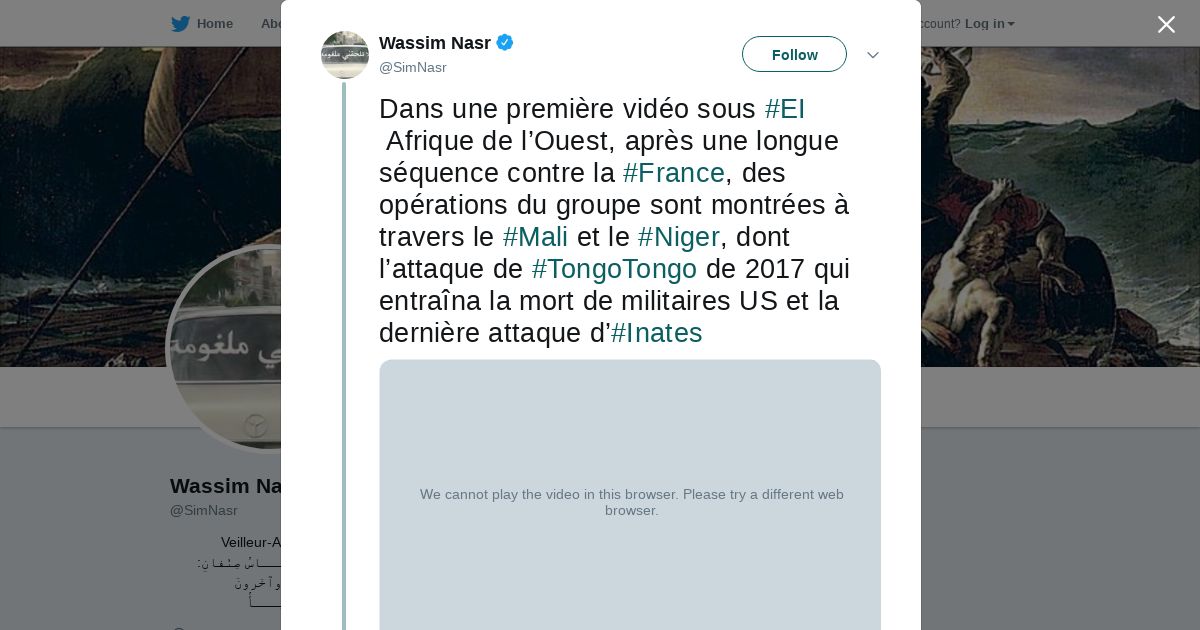Open the #Niger hashtag
This screenshot has width=1200, height=630.
(x=679, y=237)
